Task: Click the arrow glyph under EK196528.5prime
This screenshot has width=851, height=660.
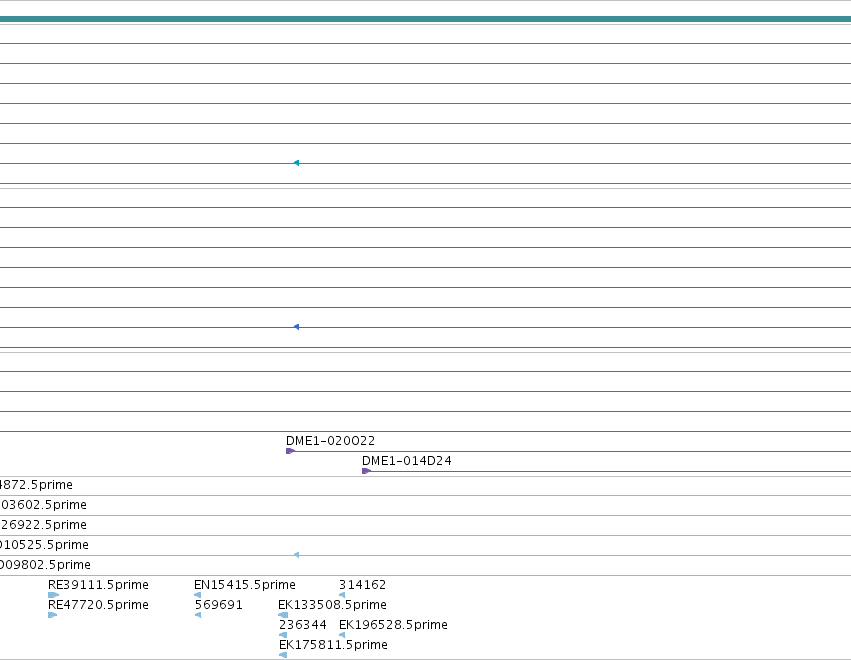Action: (x=342, y=635)
